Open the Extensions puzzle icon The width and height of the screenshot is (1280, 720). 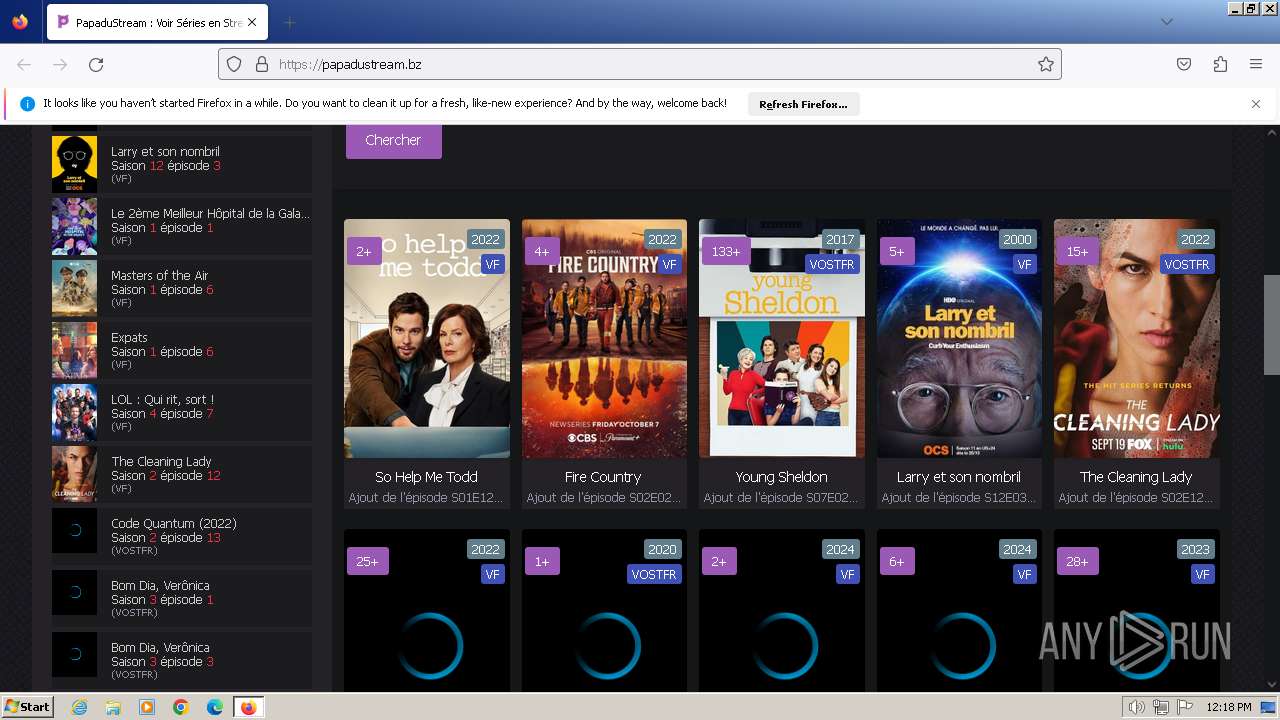click(1220, 64)
